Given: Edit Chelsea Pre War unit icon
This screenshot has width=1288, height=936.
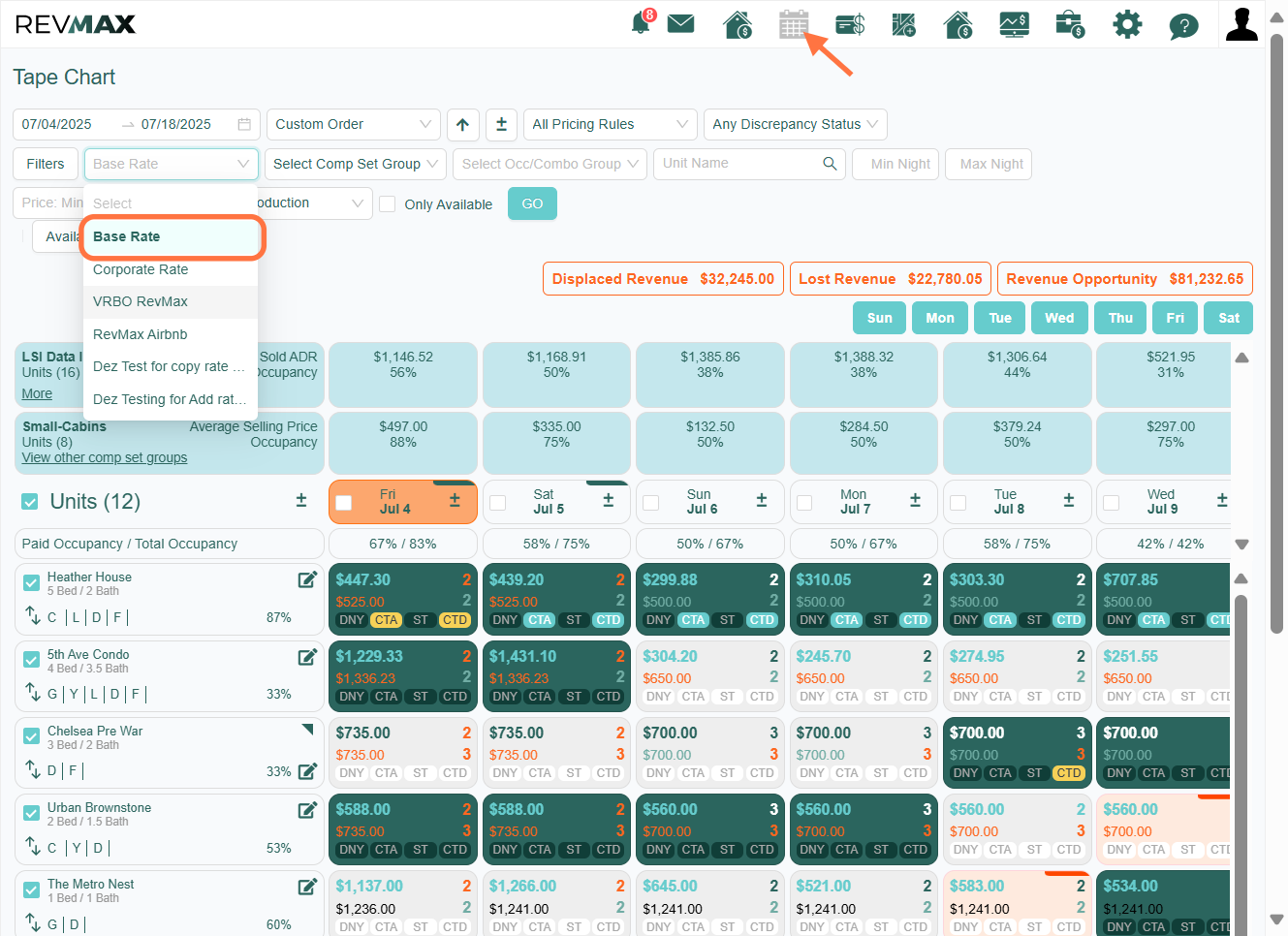Looking at the screenshot, I should click(307, 771).
